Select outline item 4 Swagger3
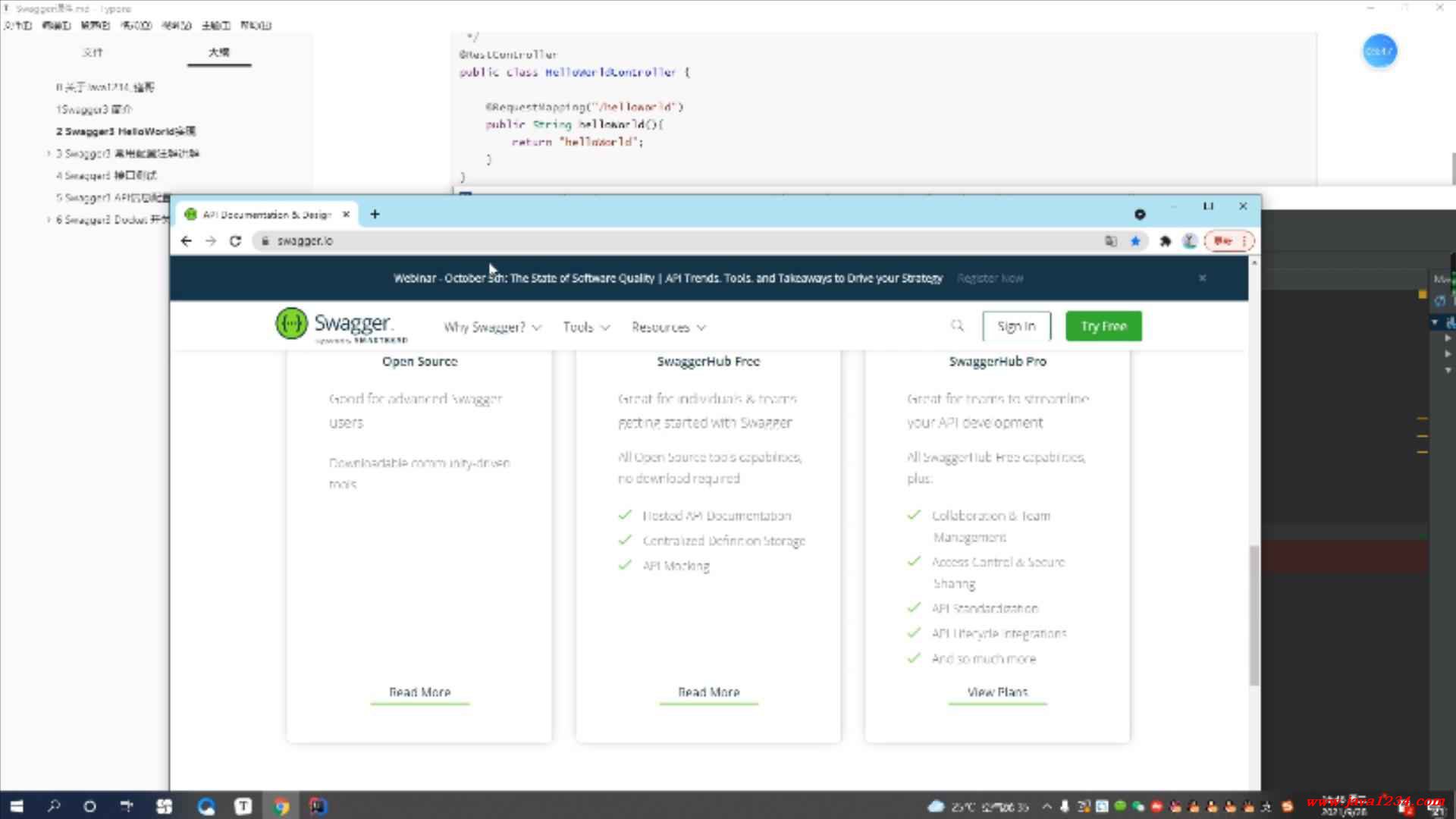1456x819 pixels. [x=106, y=175]
